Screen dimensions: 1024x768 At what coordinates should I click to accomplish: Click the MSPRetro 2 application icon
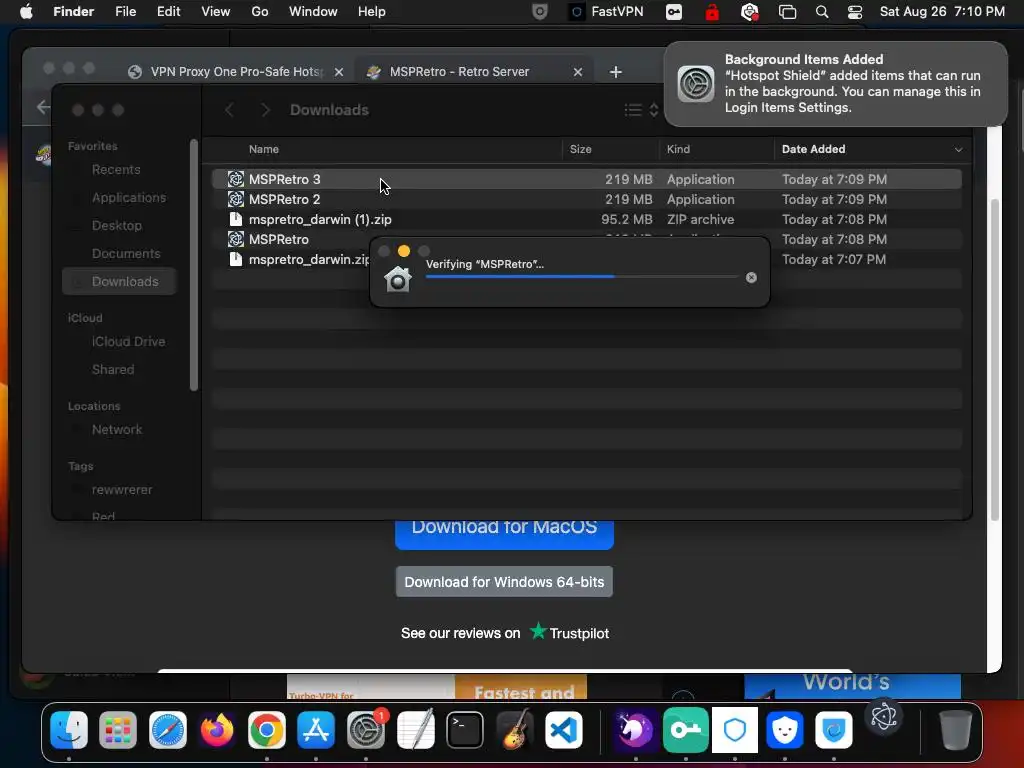click(236, 199)
